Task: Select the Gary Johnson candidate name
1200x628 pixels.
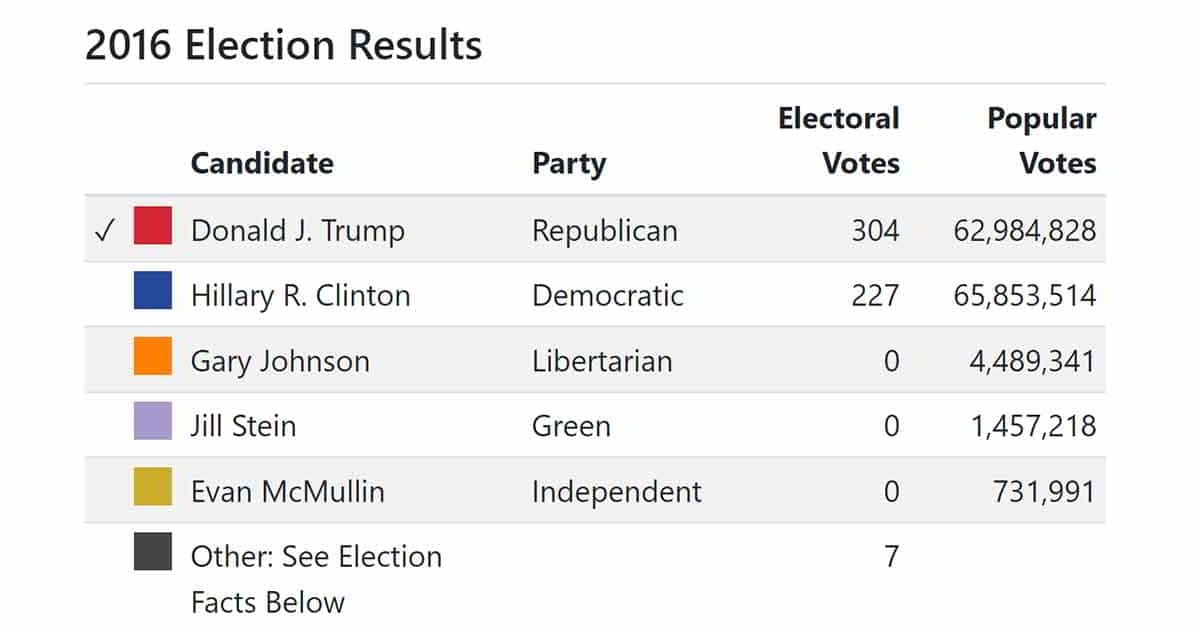Action: pos(280,361)
